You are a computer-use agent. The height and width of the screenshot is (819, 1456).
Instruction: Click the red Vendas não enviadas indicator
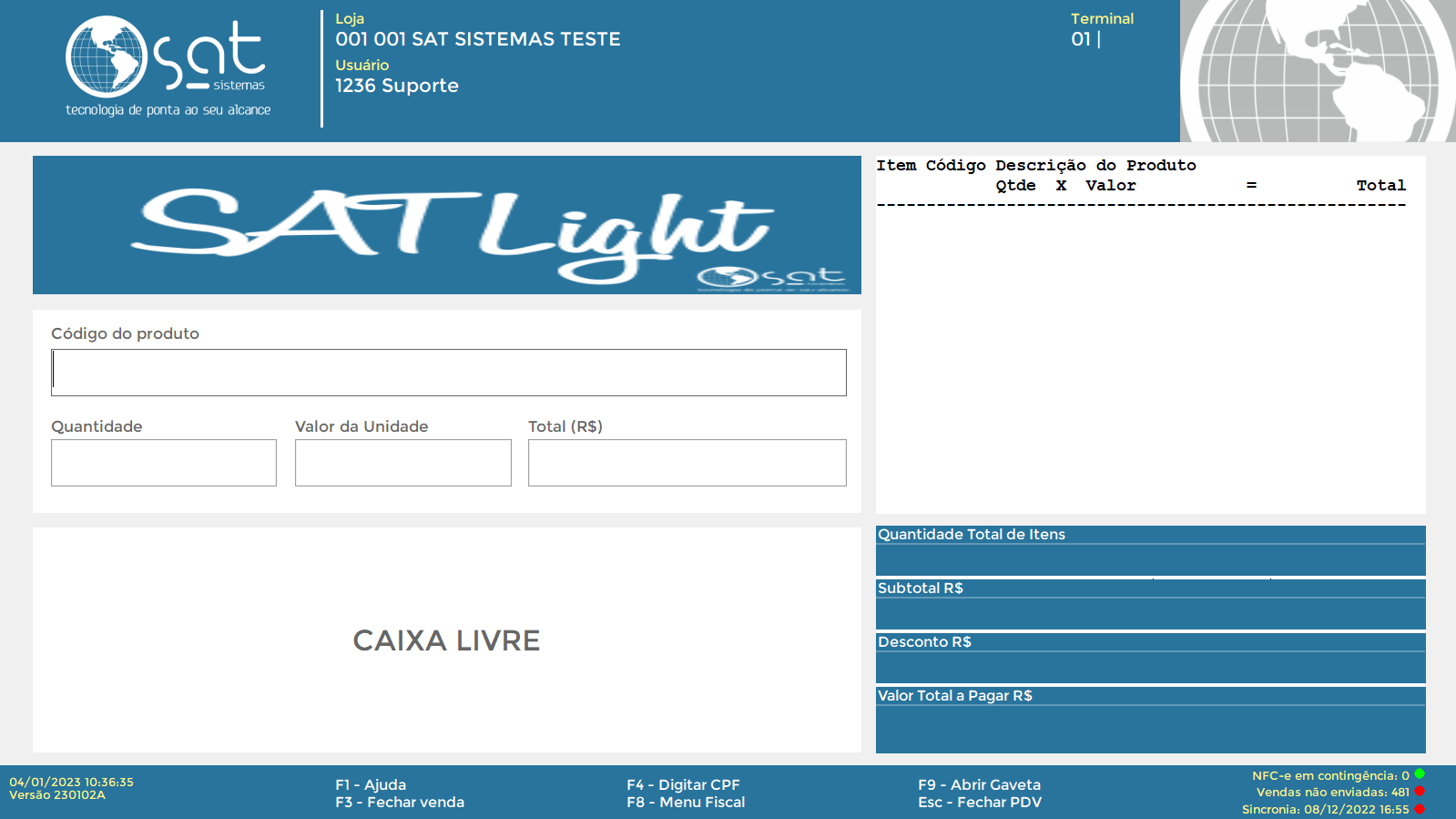tap(1420, 791)
